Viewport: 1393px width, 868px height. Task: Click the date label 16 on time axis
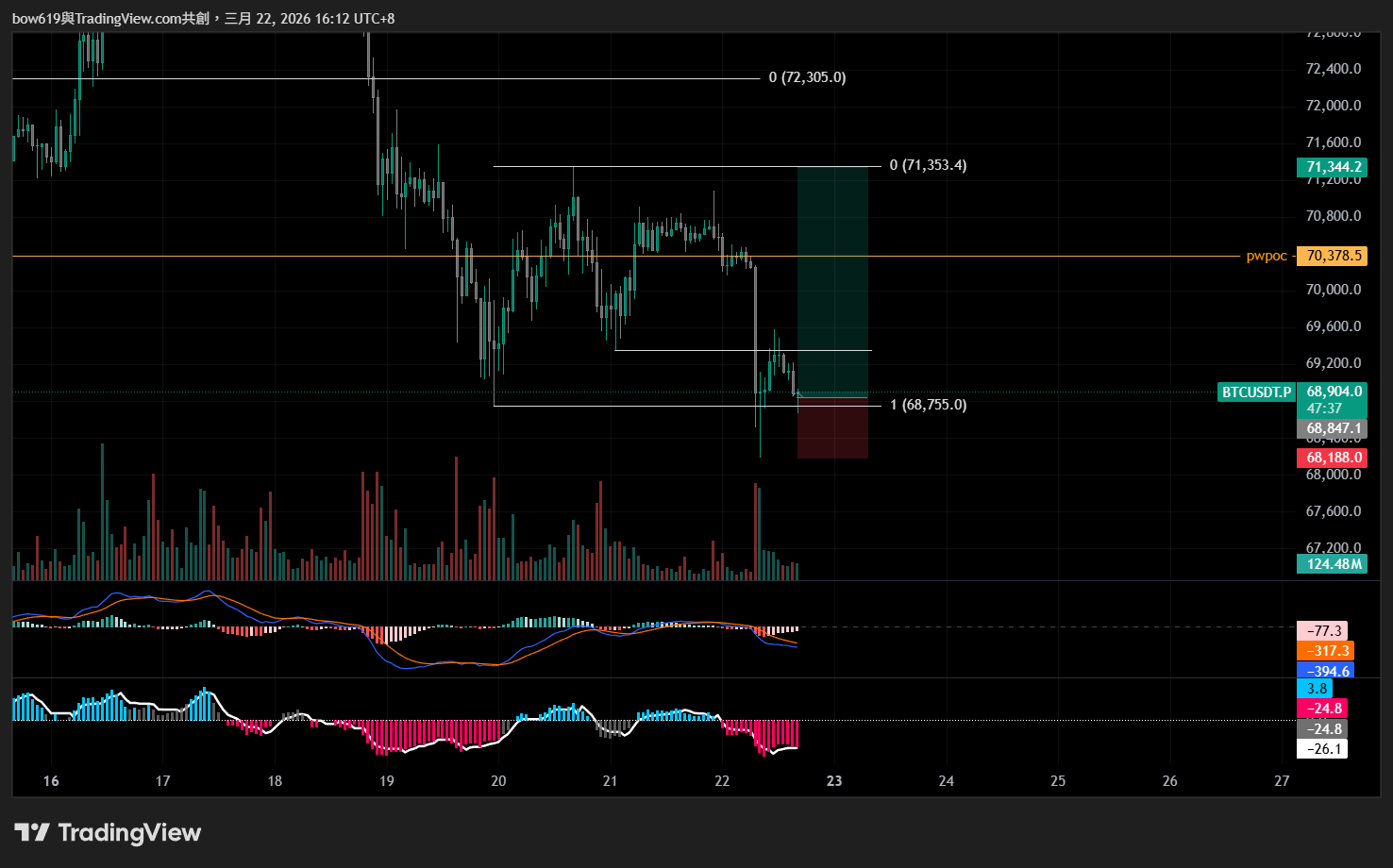click(51, 781)
